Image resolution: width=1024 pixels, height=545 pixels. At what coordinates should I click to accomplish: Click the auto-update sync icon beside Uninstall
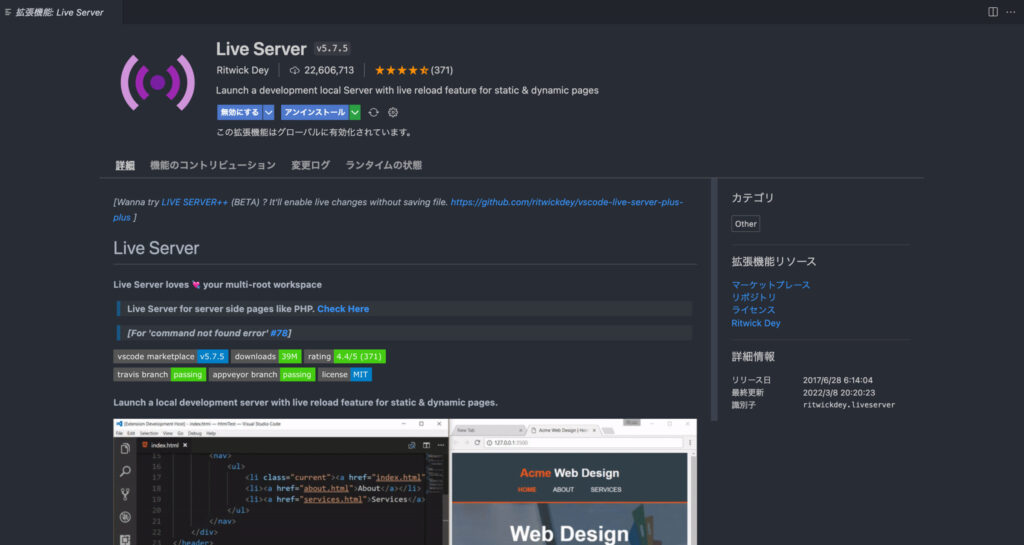[373, 113]
